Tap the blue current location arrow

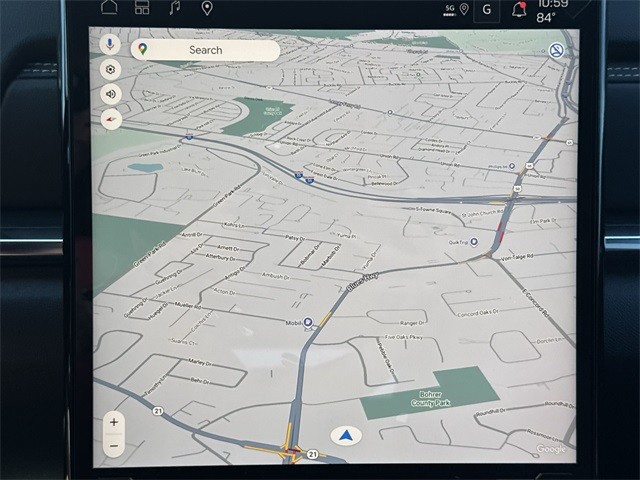click(346, 436)
